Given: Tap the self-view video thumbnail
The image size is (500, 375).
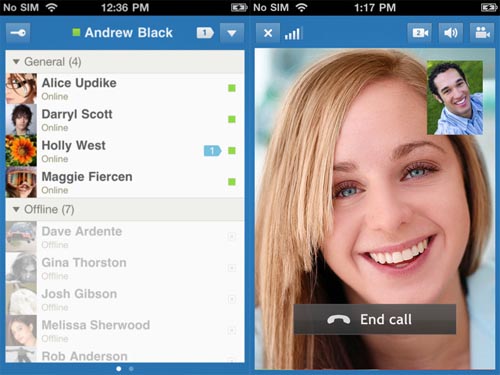Looking at the screenshot, I should click(455, 98).
